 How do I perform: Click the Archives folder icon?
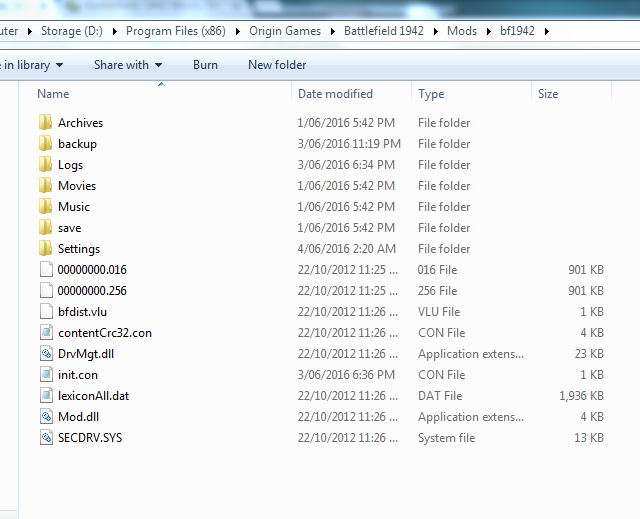click(46, 122)
